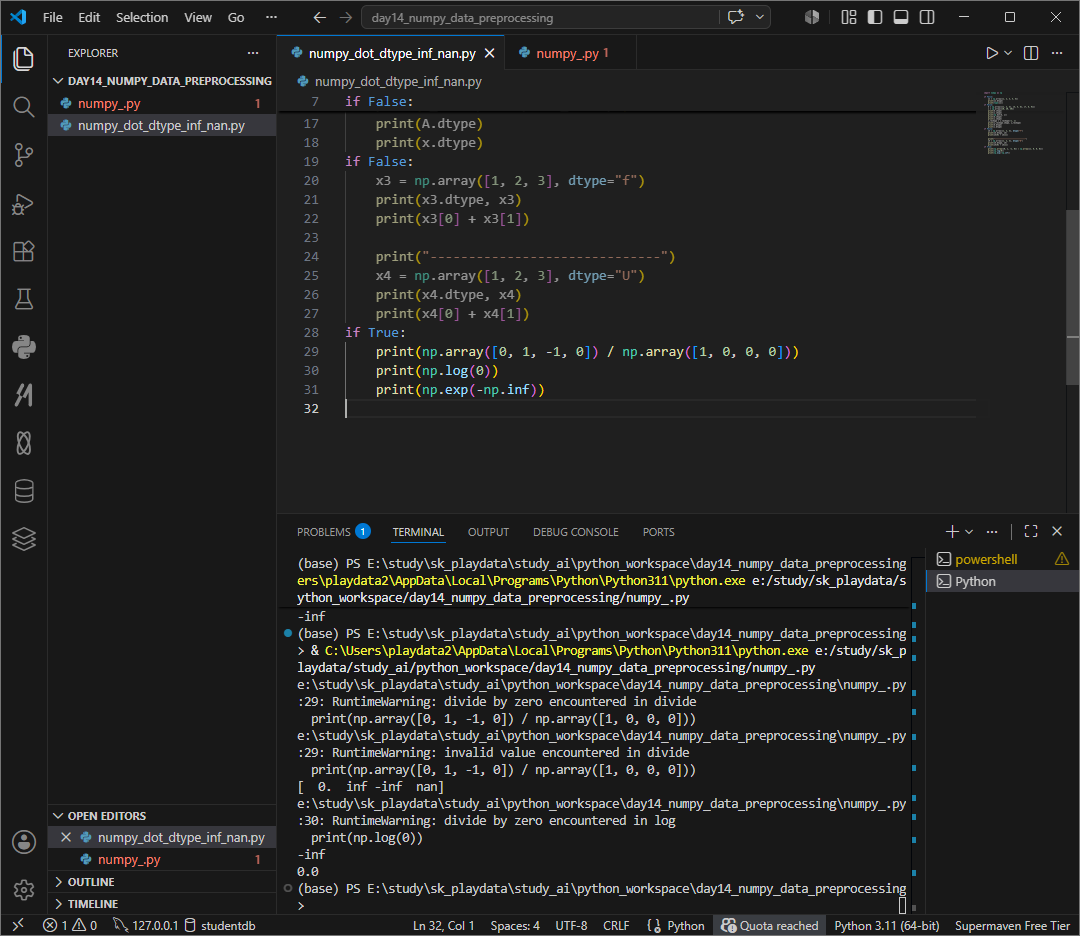Click Ln 32, Col 1 status item

(444, 925)
